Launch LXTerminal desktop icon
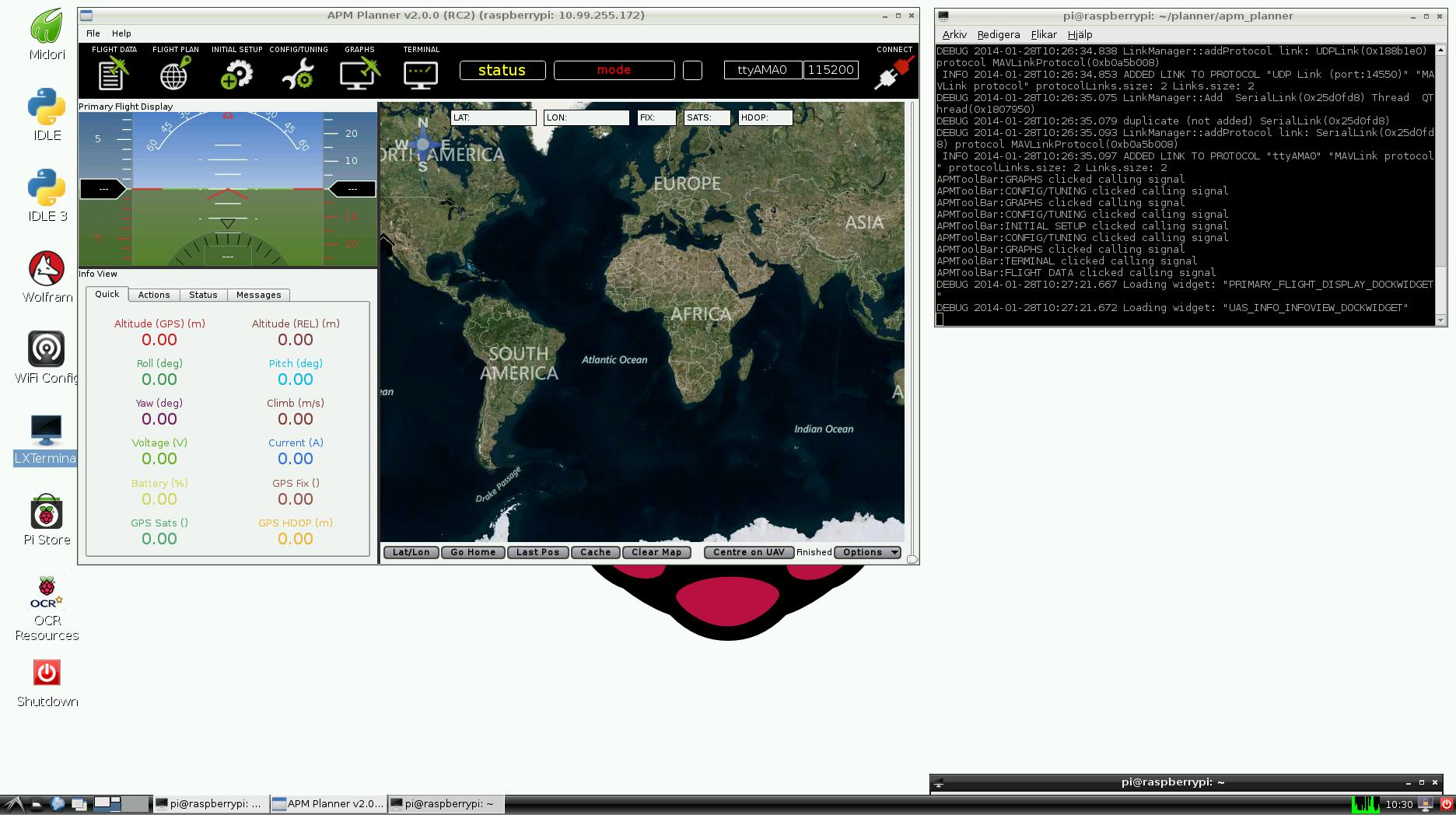1456x815 pixels. (x=46, y=429)
